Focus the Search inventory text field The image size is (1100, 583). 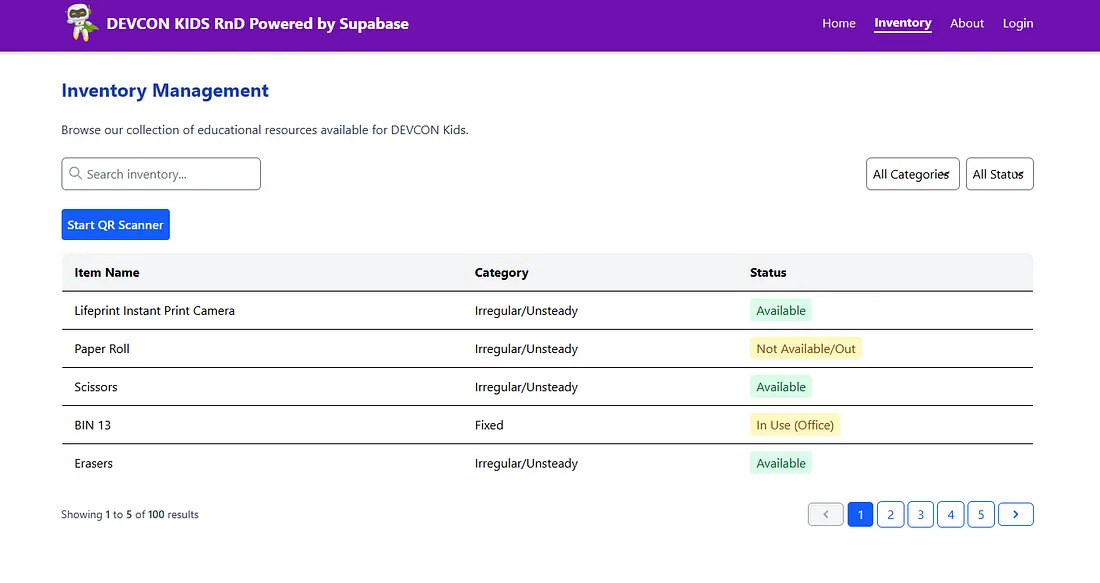pyautogui.click(x=170, y=174)
